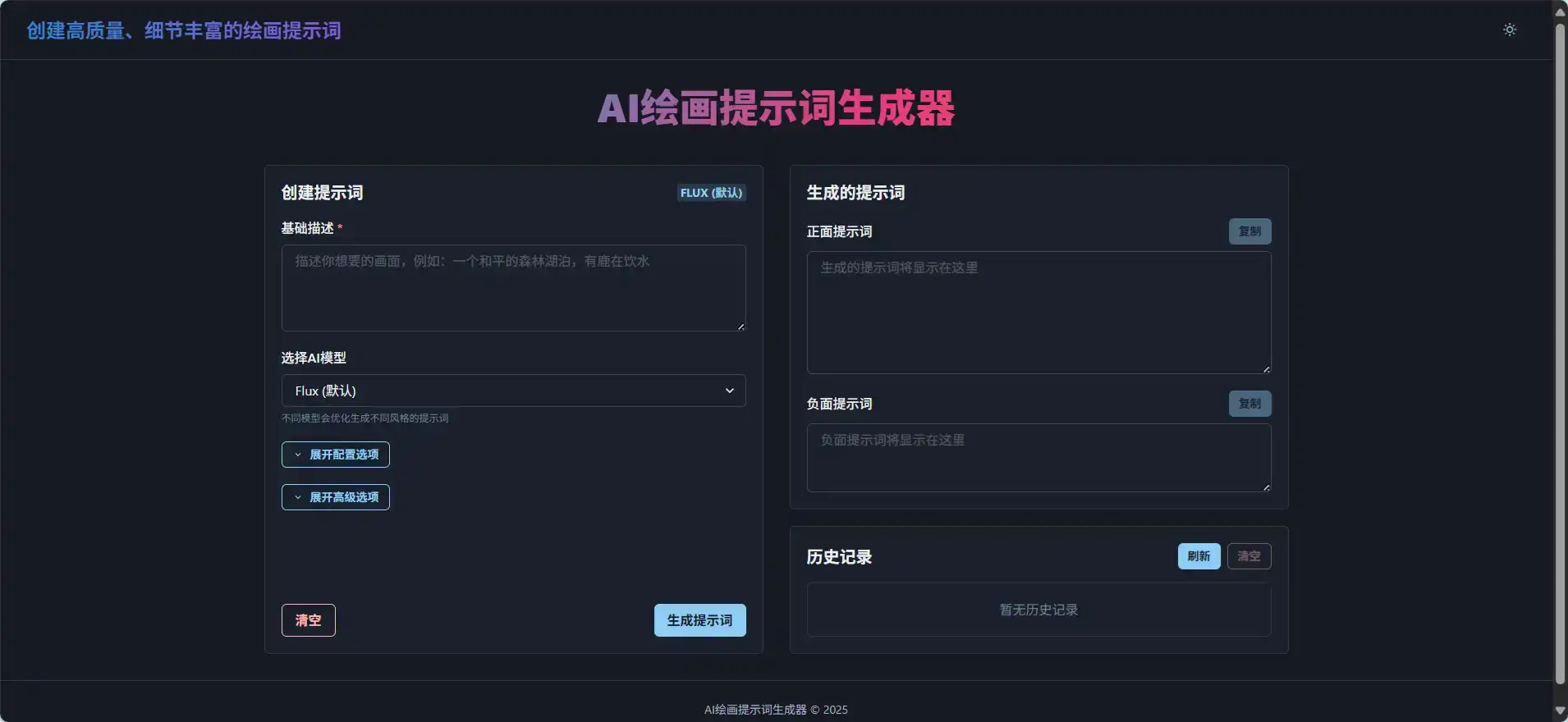
Task: Click the 历史记录 heading
Action: pos(839,557)
